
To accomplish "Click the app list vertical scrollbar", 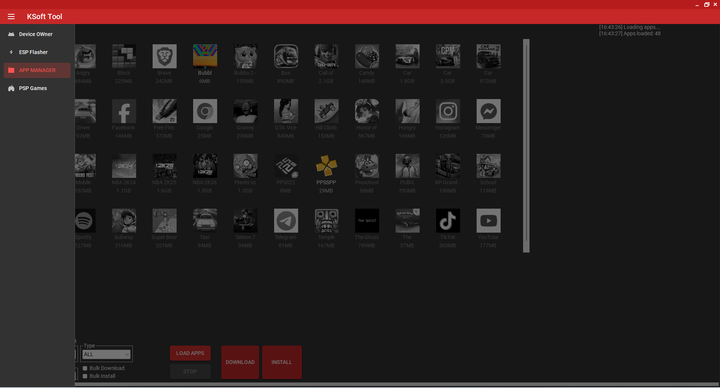I will (x=526, y=146).
